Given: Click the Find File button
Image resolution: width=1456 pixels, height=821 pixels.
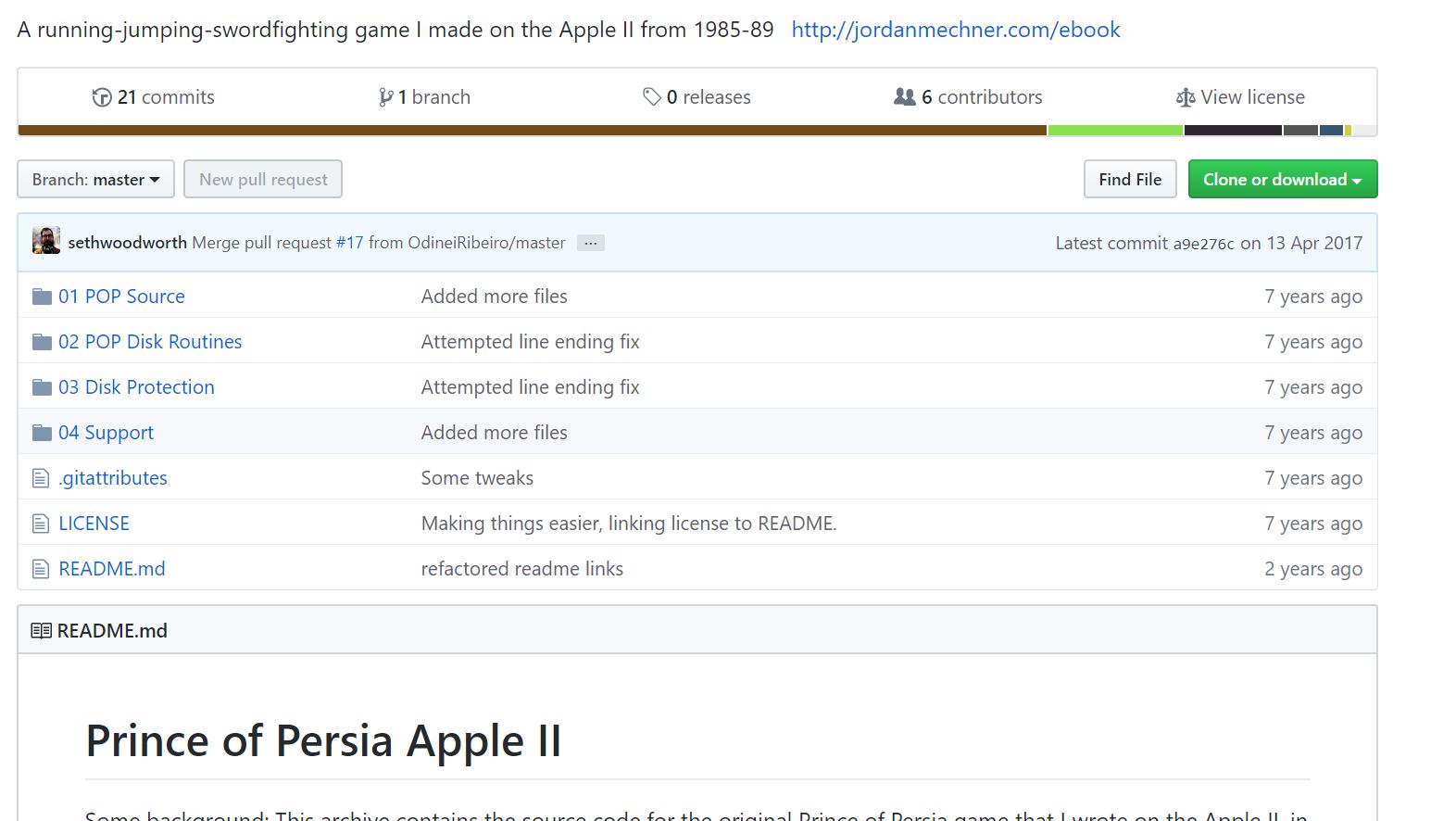Looking at the screenshot, I should [x=1130, y=179].
